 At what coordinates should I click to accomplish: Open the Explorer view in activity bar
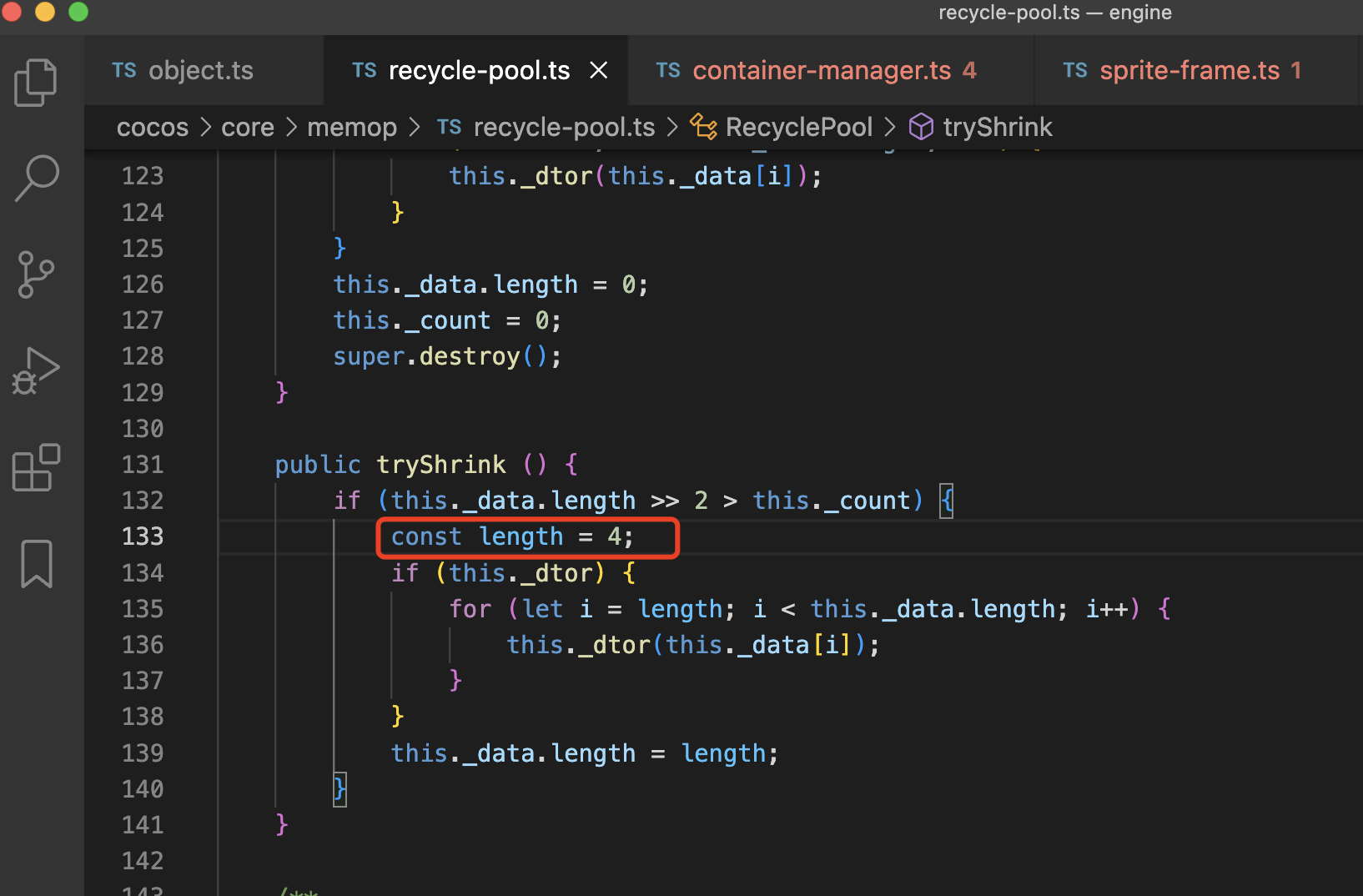(x=36, y=82)
